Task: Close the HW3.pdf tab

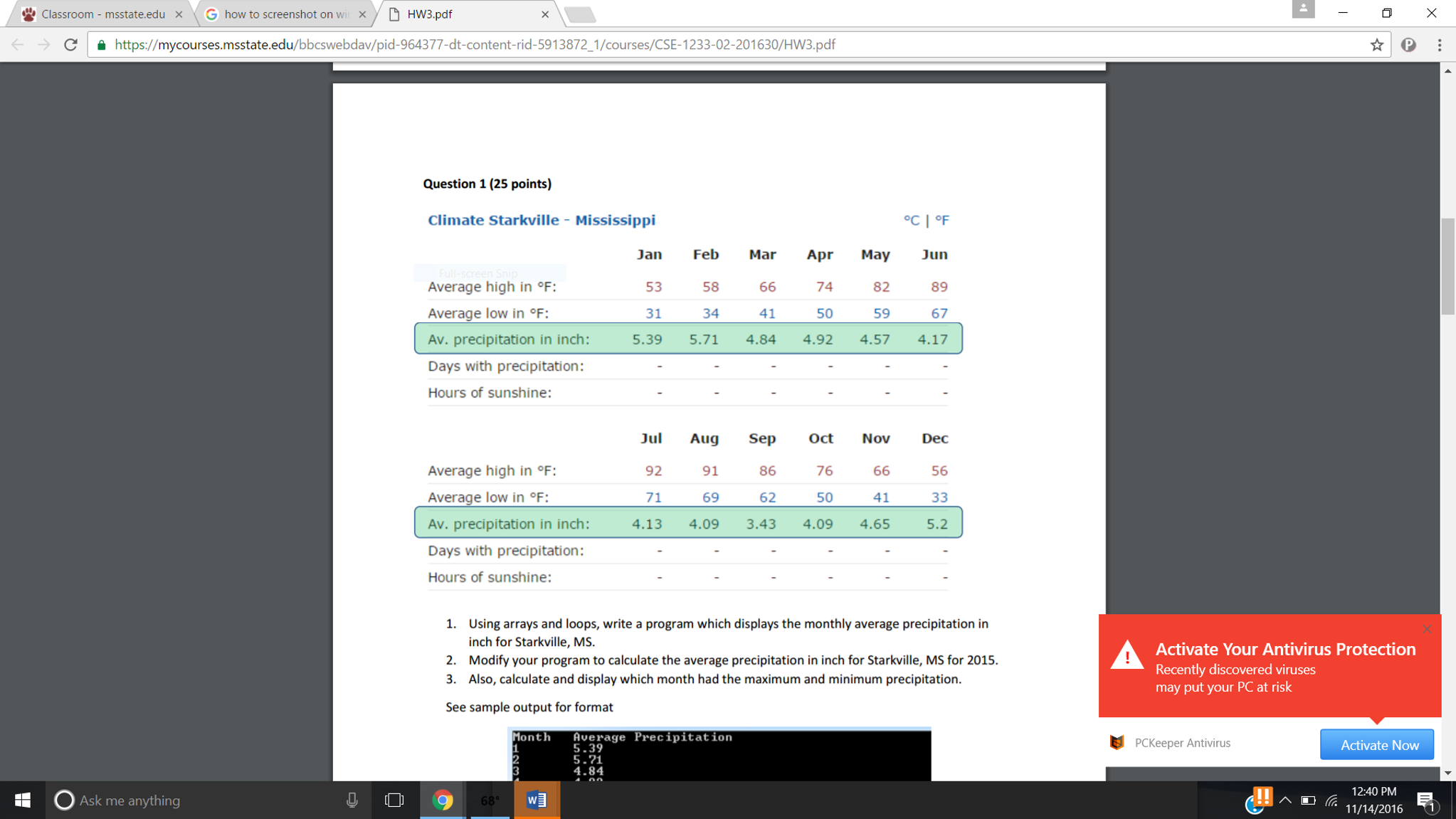Action: click(545, 14)
